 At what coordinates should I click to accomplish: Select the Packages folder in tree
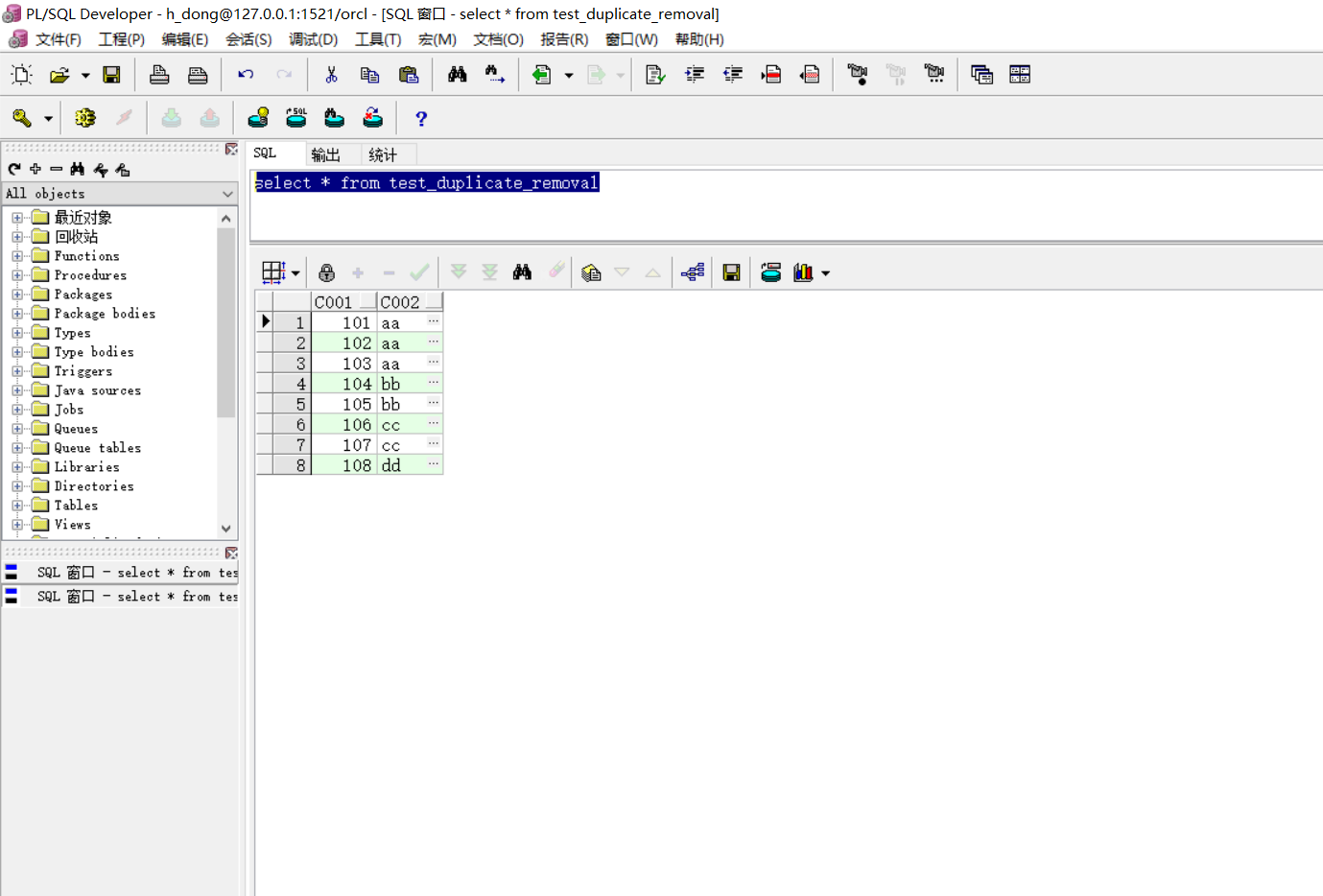click(x=83, y=295)
